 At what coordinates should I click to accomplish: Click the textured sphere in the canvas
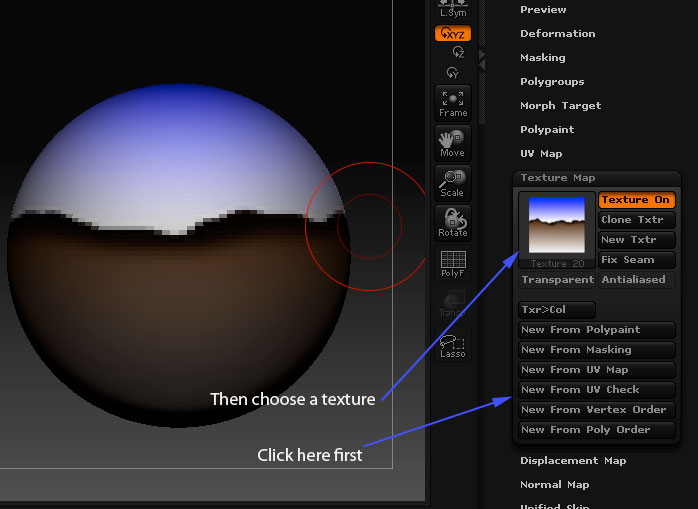pos(179,255)
